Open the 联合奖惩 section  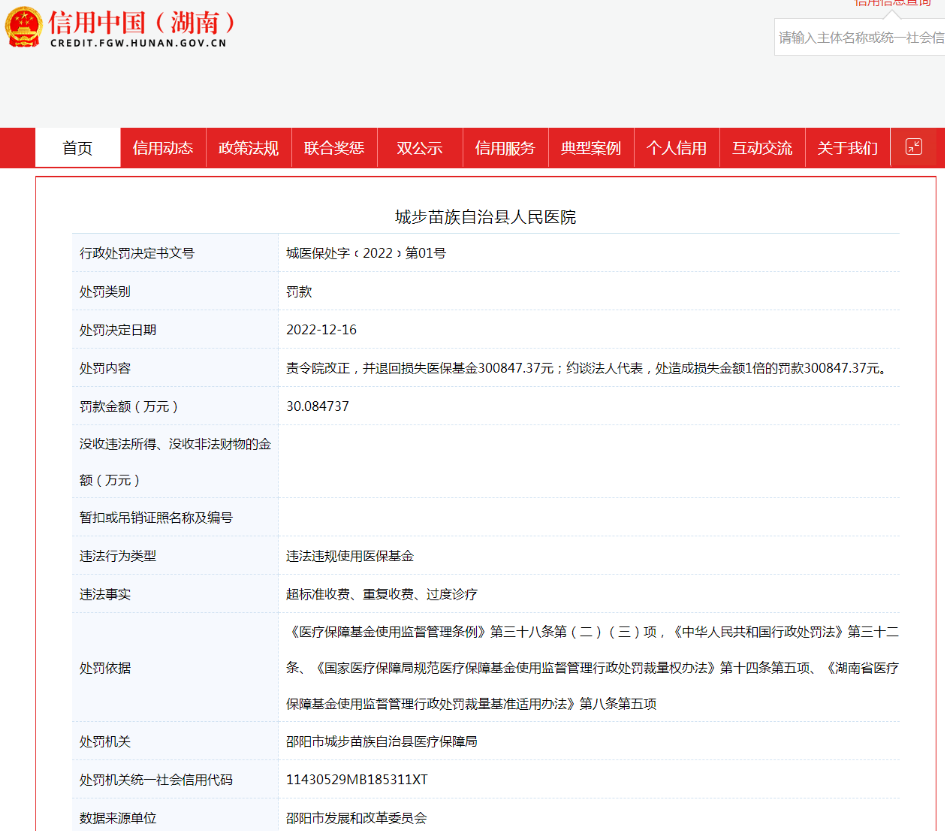(x=334, y=148)
